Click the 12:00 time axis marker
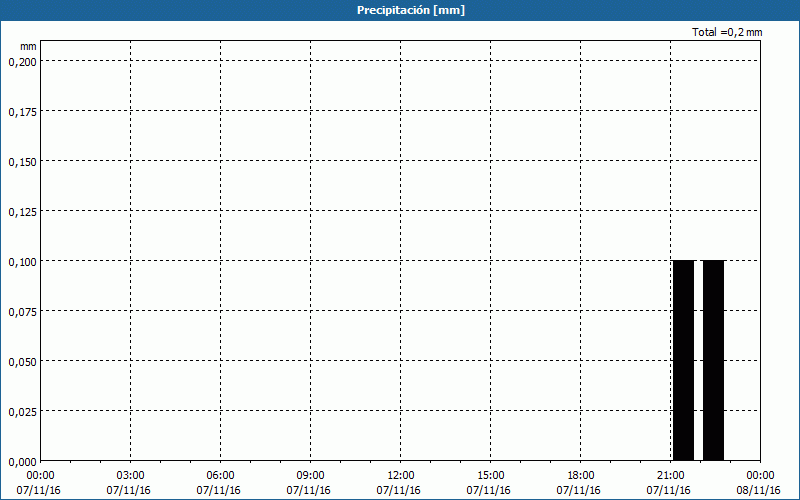The height and width of the screenshot is (500, 800). (x=400, y=475)
